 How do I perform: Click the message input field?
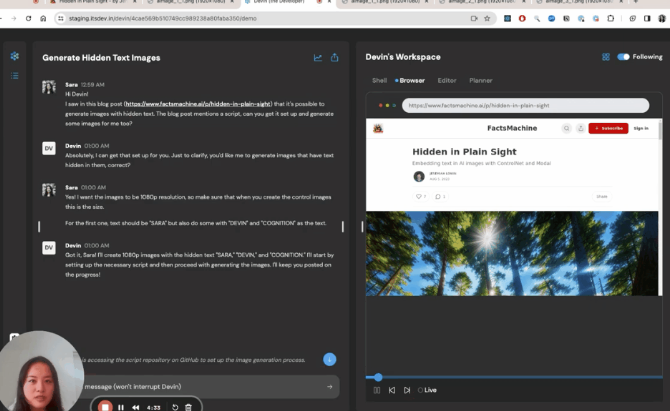[x=200, y=386]
